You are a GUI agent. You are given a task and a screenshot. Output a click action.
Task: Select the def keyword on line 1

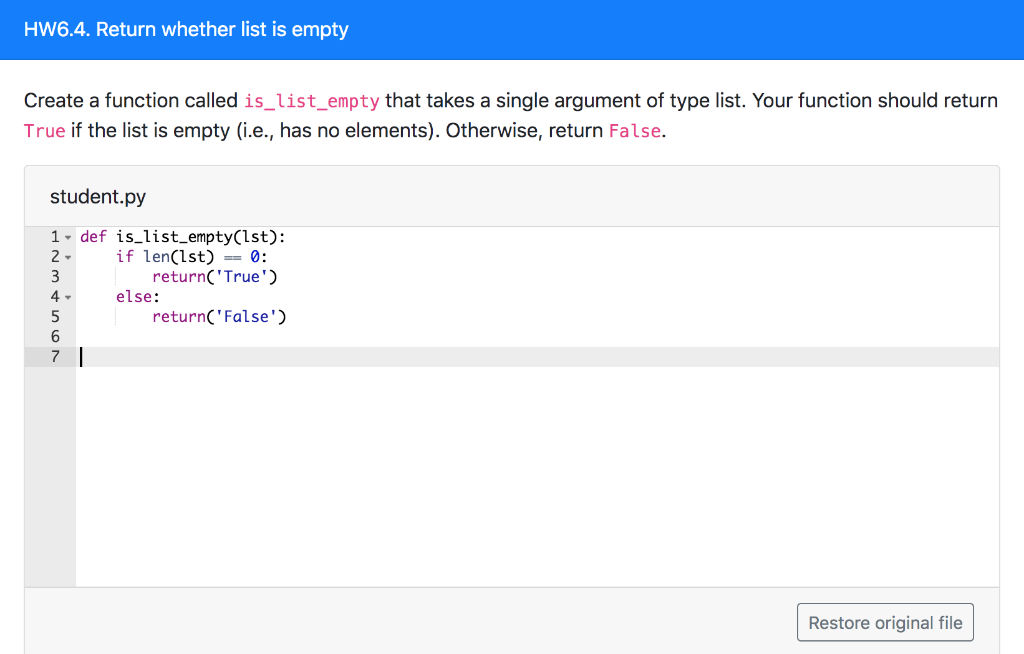point(92,236)
